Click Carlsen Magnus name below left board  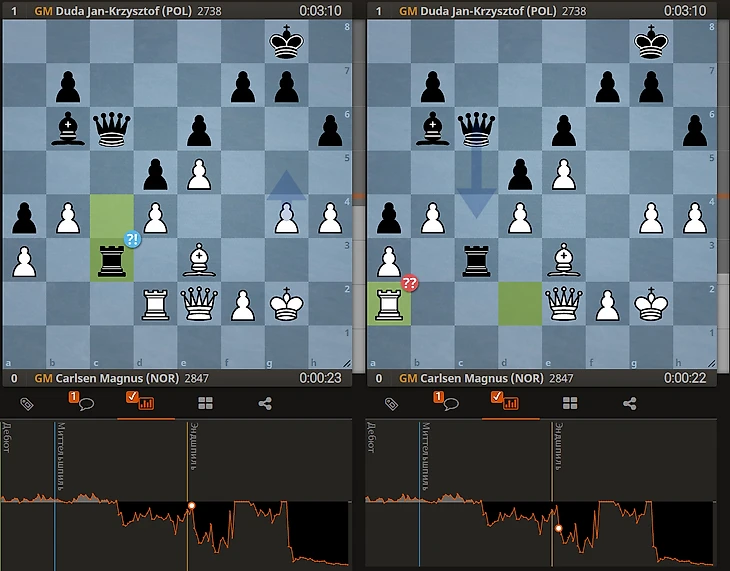pos(117,378)
